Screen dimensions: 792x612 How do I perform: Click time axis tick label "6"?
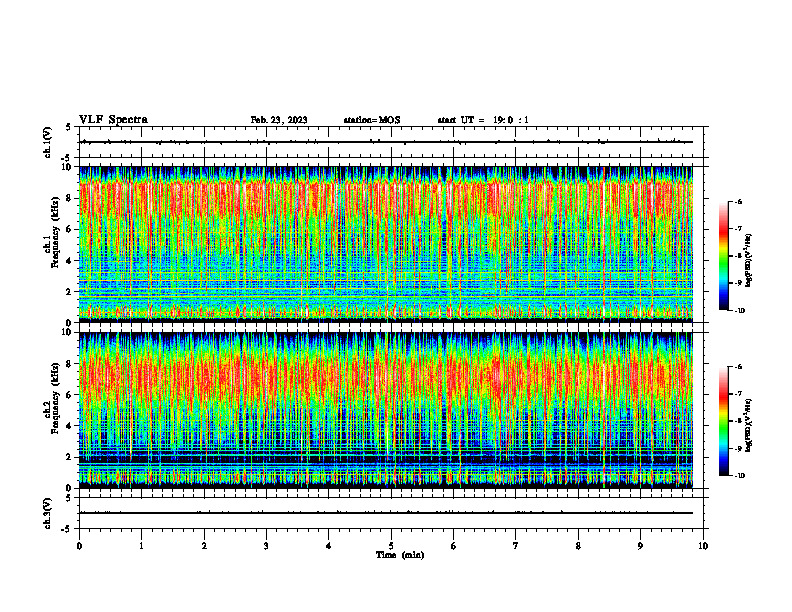coord(454,546)
